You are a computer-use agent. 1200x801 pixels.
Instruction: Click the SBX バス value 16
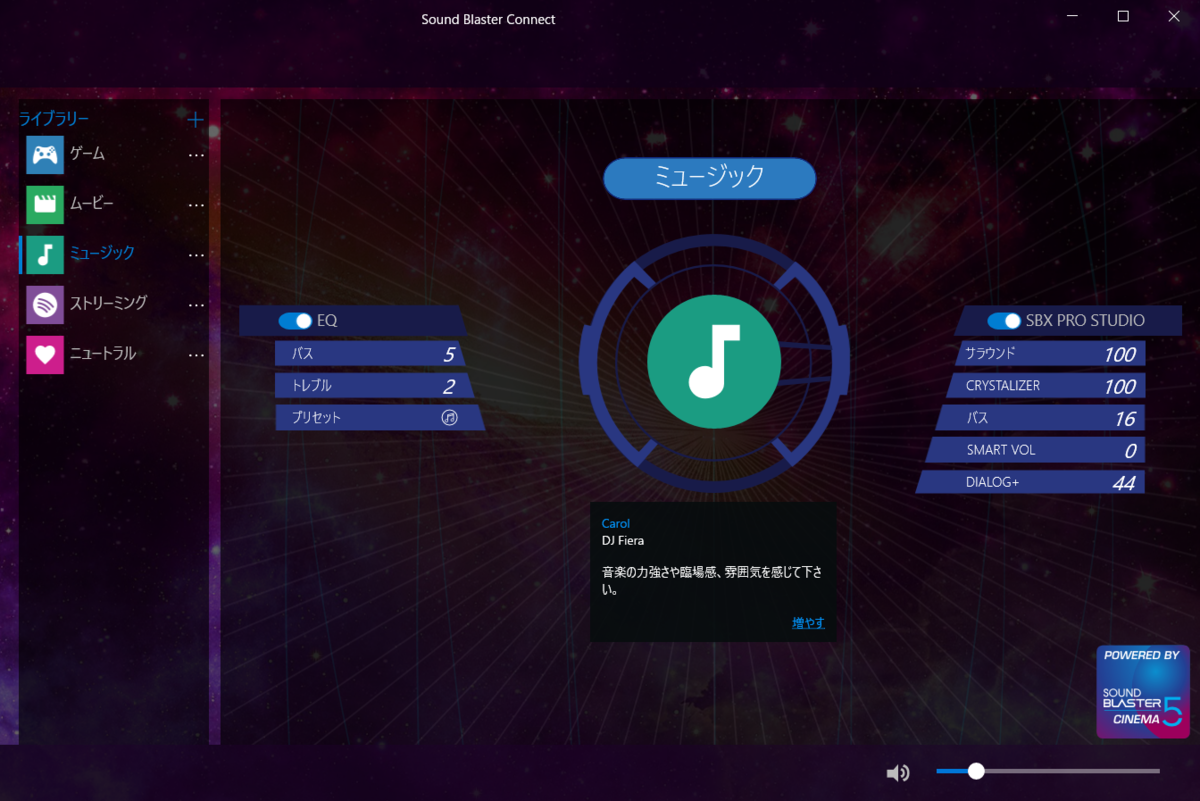click(1125, 419)
